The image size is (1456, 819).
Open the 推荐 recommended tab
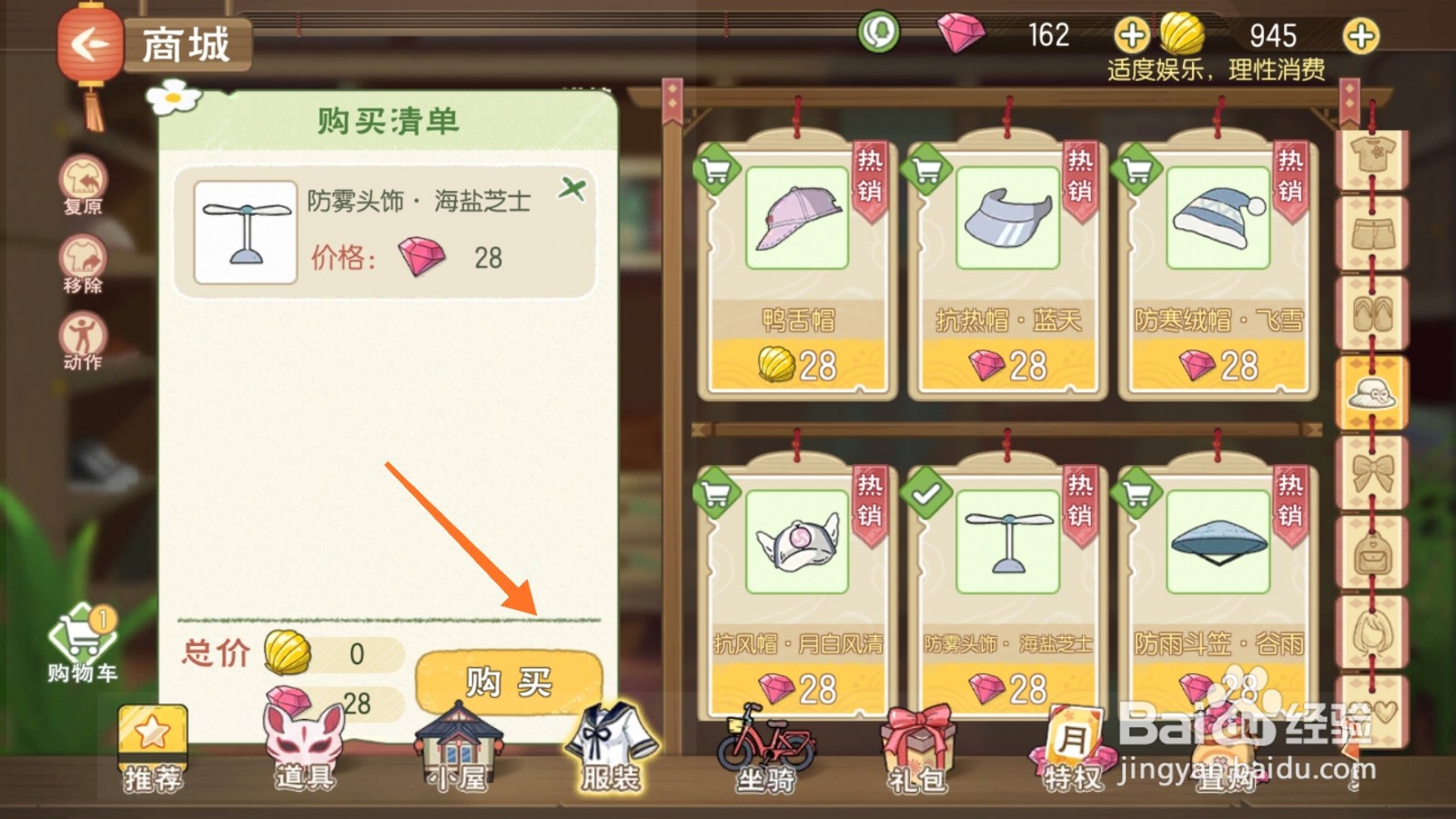click(x=153, y=750)
